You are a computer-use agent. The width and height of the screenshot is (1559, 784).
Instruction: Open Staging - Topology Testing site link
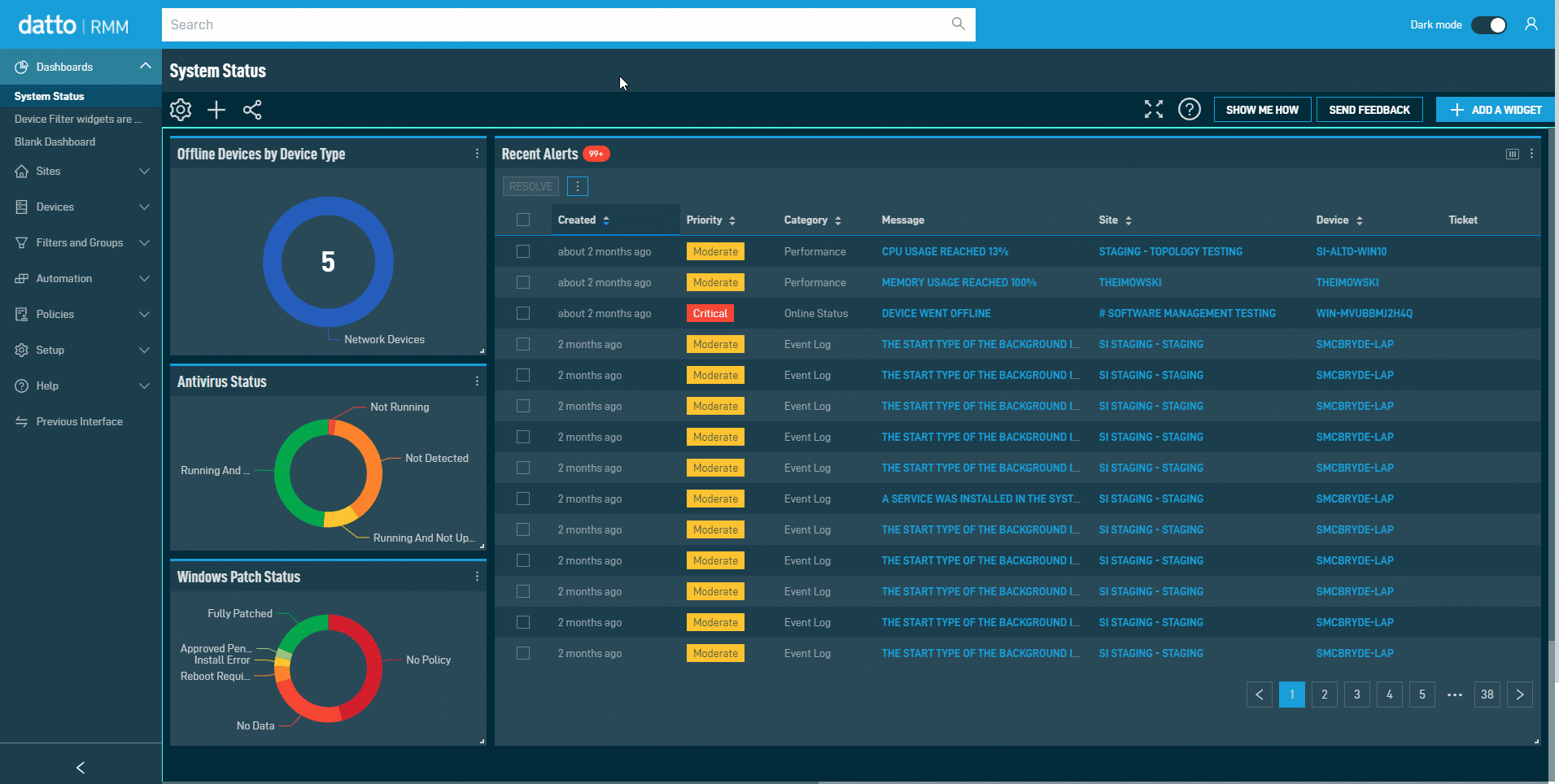pyautogui.click(x=1171, y=251)
